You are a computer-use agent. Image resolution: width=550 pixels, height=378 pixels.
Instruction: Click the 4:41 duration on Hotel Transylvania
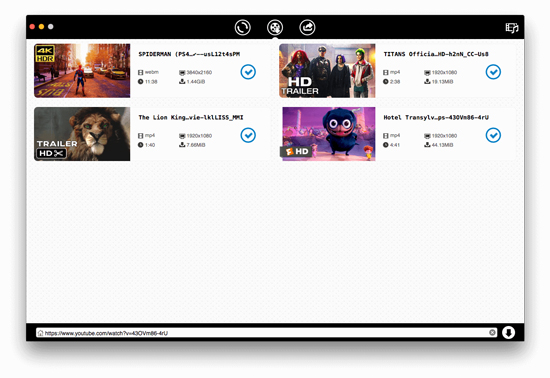(x=395, y=145)
